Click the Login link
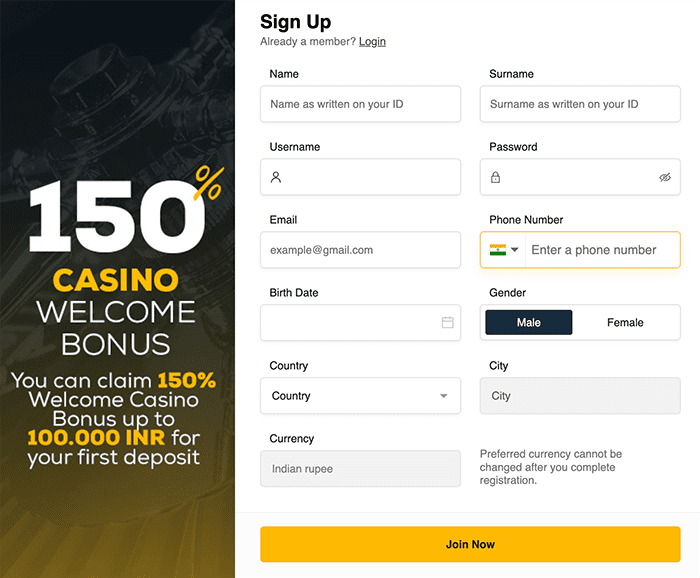 372,42
